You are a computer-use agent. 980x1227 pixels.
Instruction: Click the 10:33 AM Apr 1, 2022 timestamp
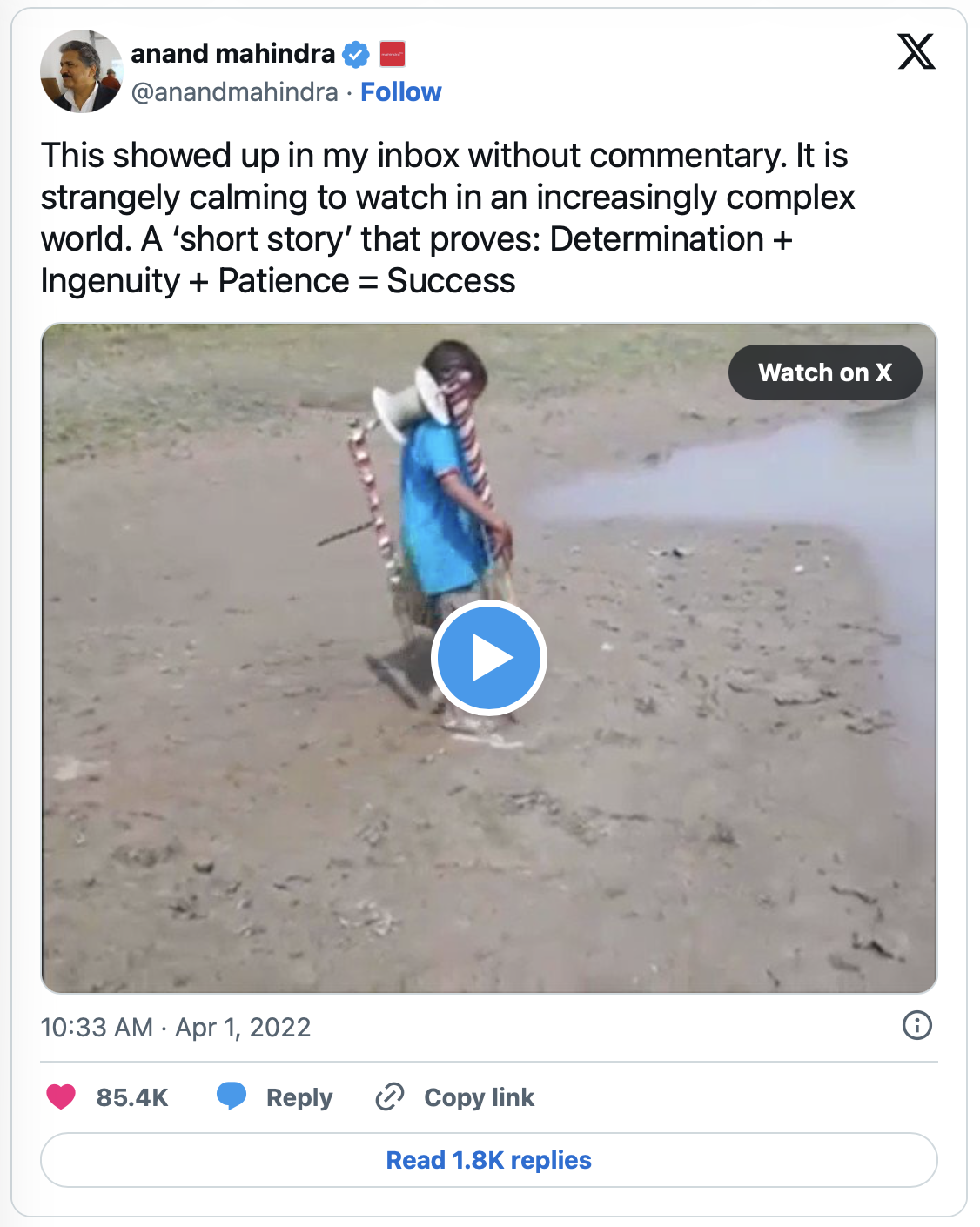(x=176, y=1028)
